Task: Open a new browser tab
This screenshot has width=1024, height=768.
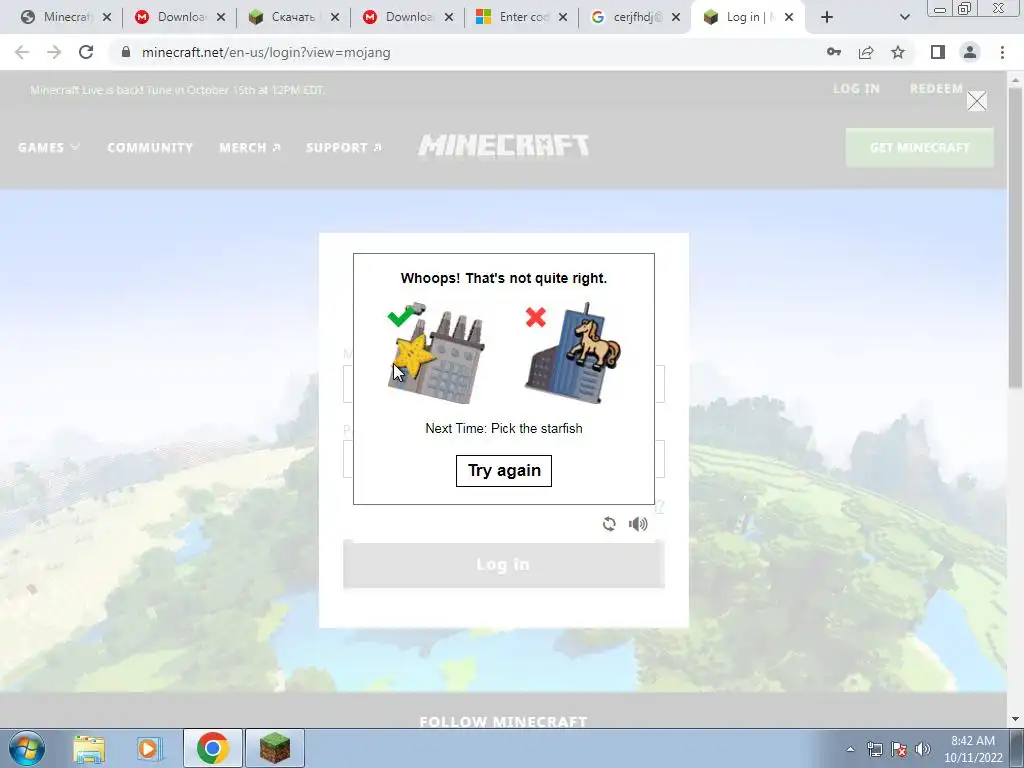Action: click(x=827, y=17)
